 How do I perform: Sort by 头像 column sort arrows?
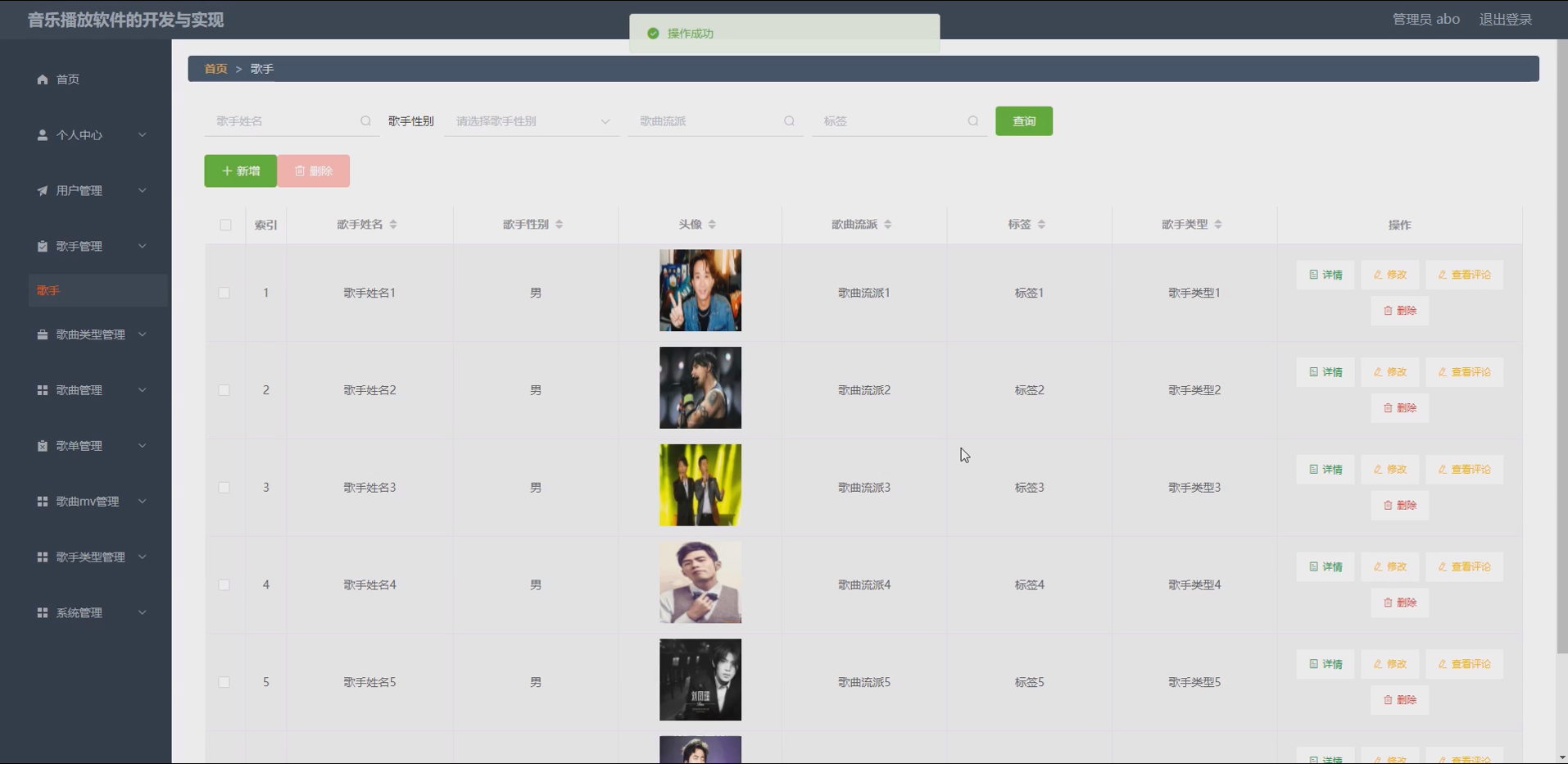tap(712, 225)
